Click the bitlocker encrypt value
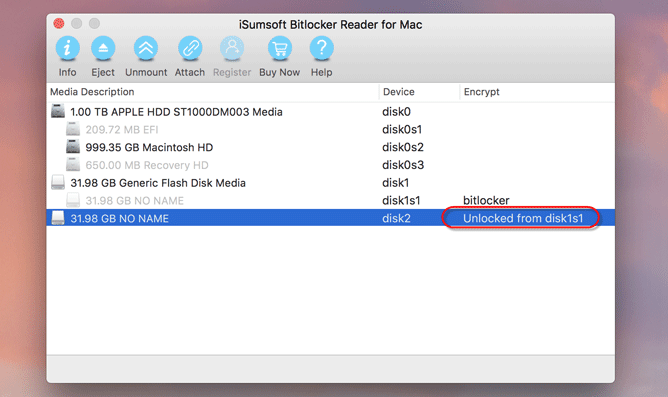 [486, 201]
